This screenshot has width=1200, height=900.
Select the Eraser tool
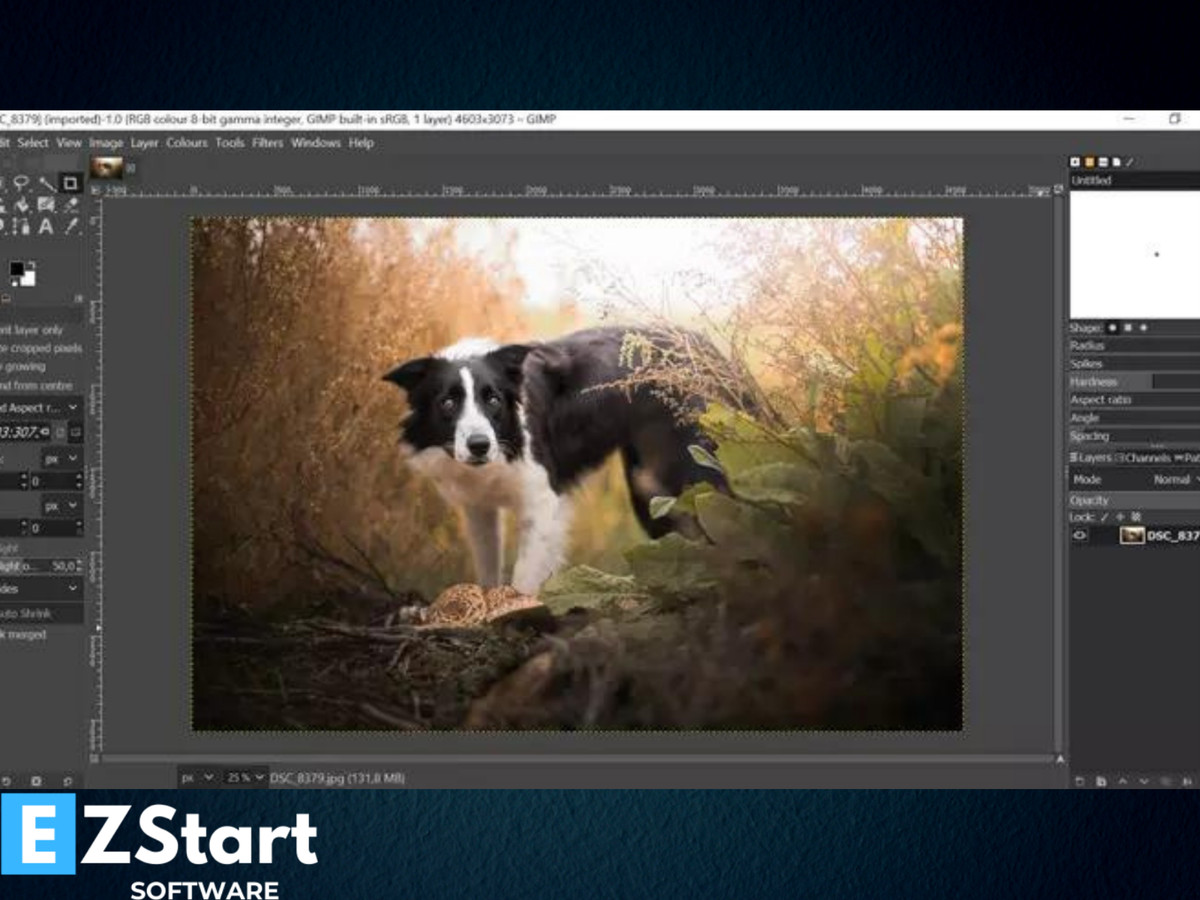coord(71,205)
